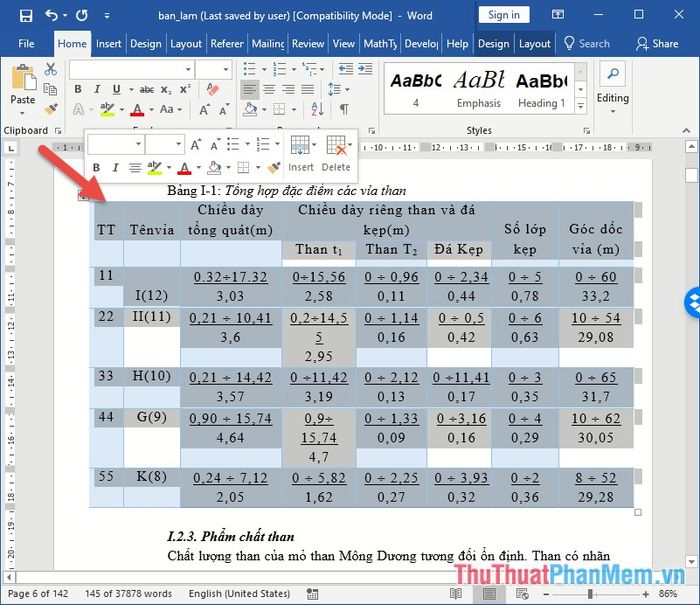Cut the selection using scissors icon
The width and height of the screenshot is (700, 605).
[x=50, y=69]
